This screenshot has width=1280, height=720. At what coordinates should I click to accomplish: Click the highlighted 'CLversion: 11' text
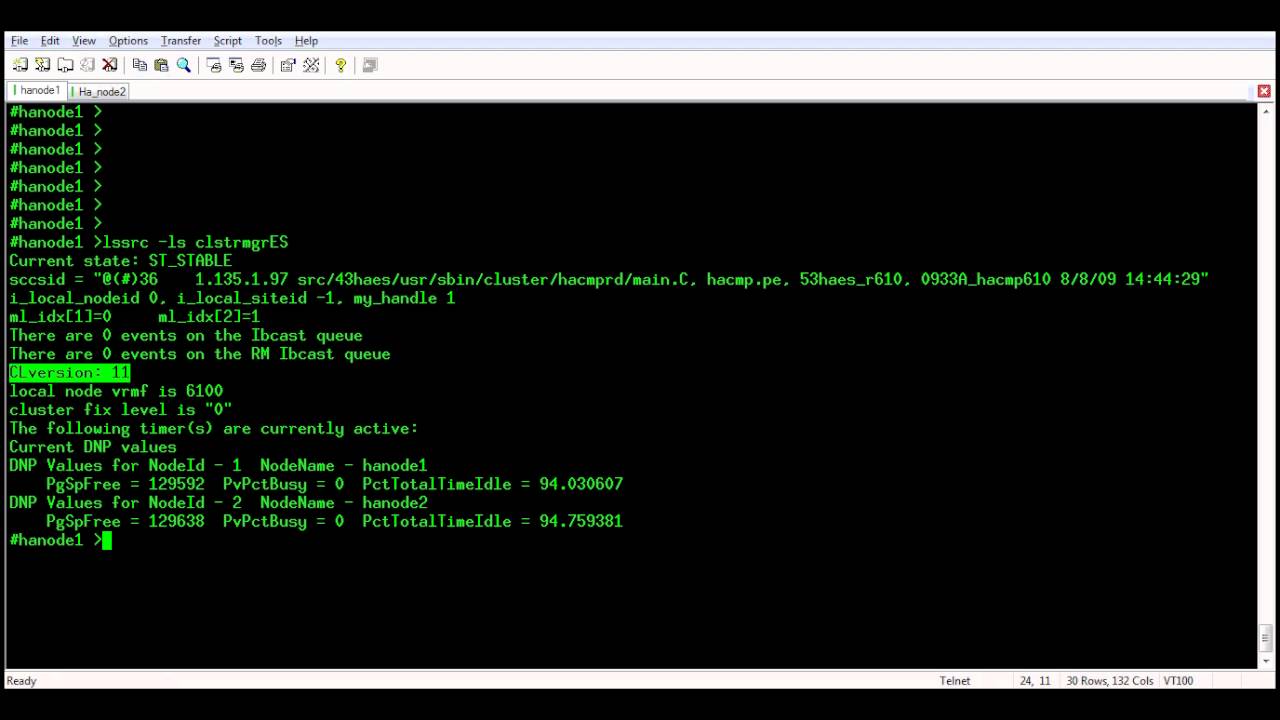pyautogui.click(x=70, y=372)
